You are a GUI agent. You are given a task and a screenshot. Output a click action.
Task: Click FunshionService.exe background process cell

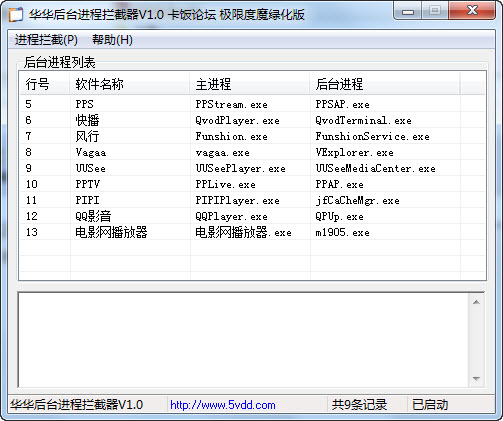coord(372,136)
